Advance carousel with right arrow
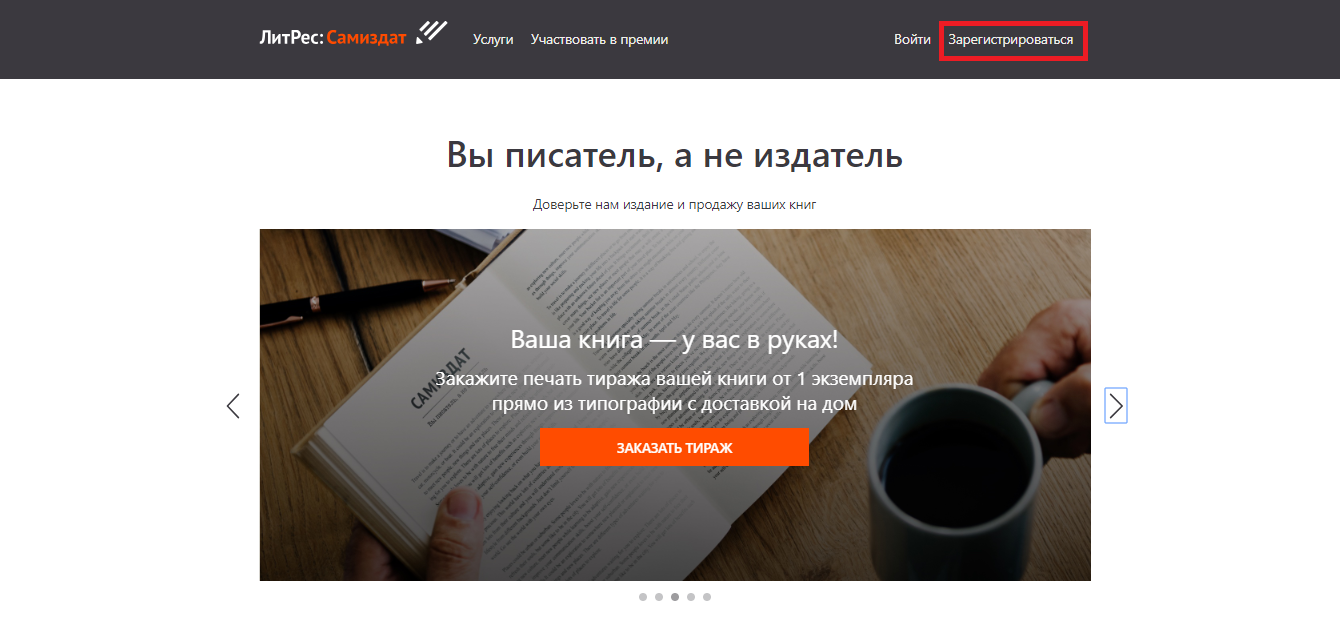This screenshot has height=618, width=1340. pos(1116,405)
